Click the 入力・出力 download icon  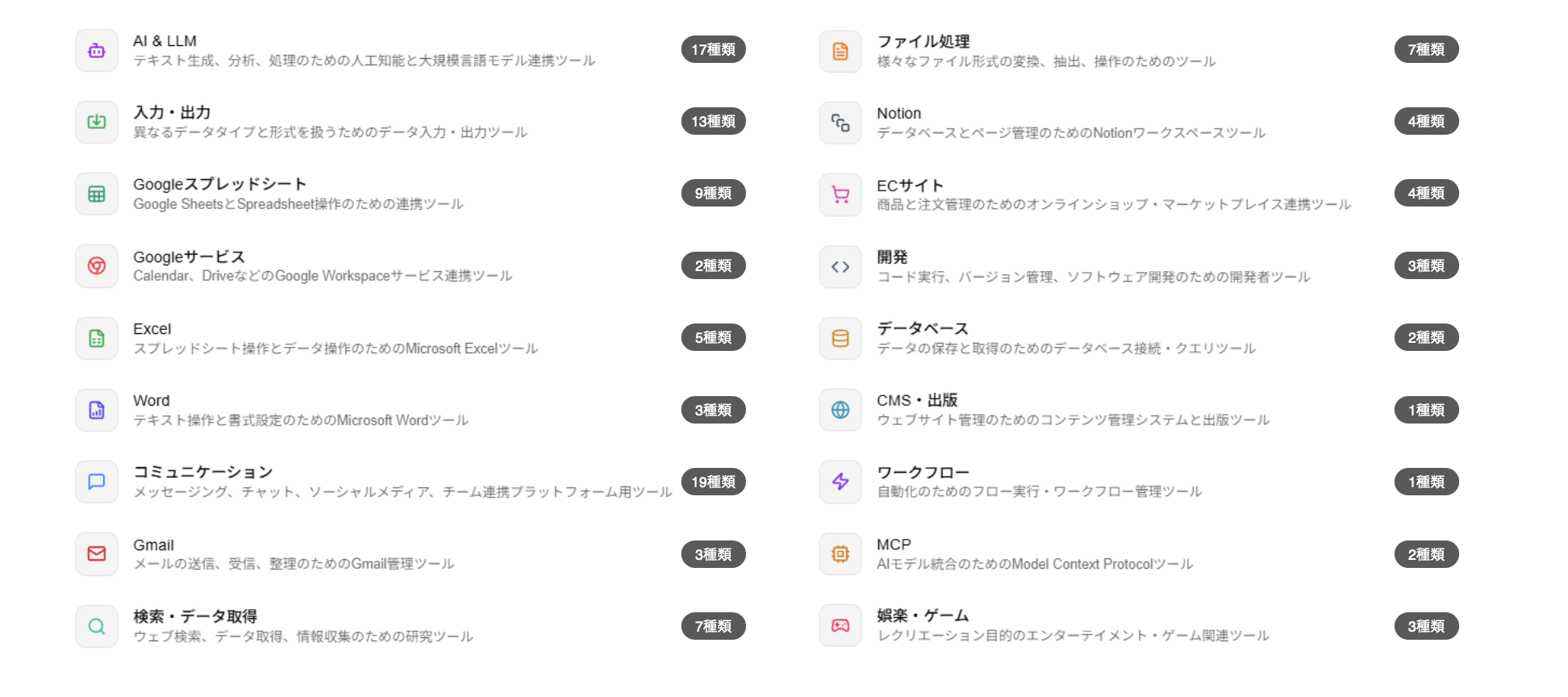[97, 122]
